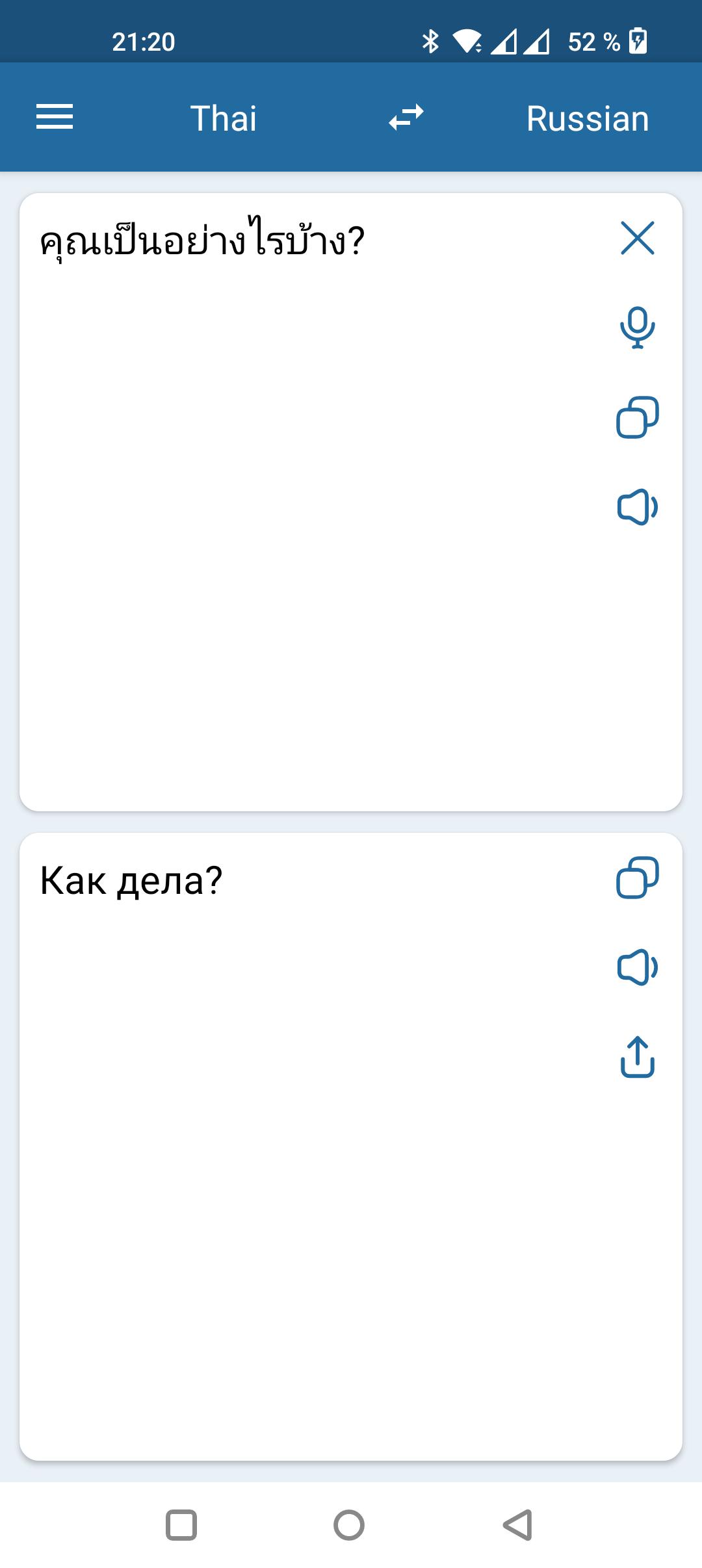Tap the Android back button

518,1525
